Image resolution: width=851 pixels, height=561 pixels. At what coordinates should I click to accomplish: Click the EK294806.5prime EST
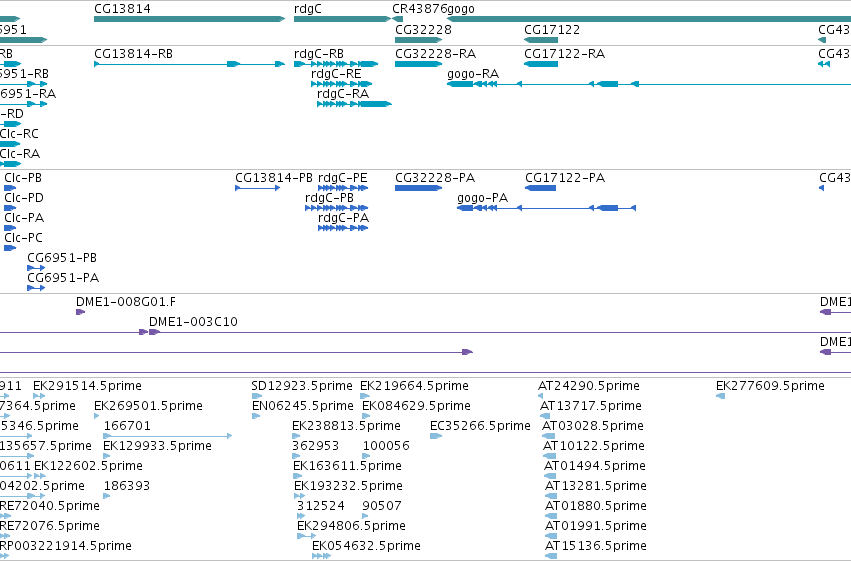tap(307, 536)
